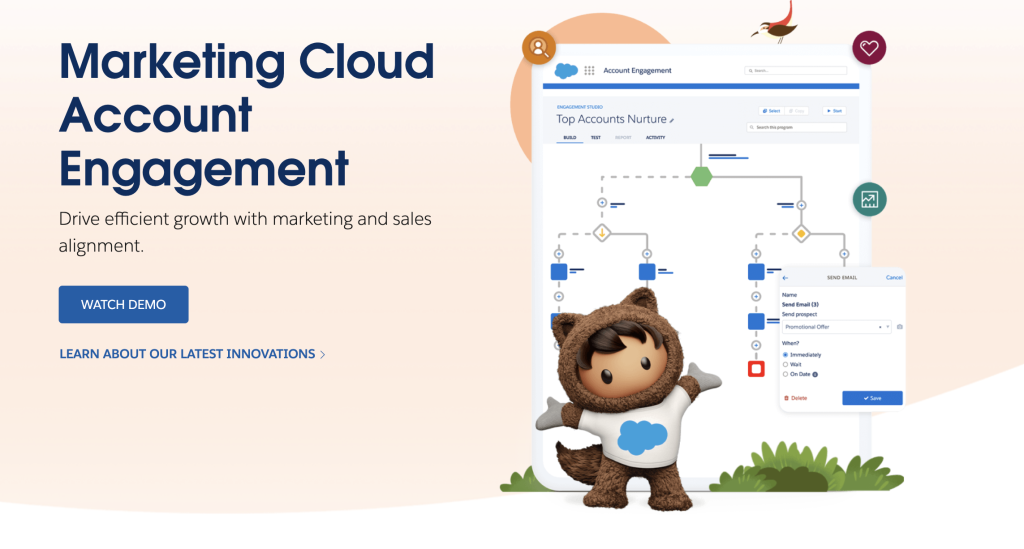Click the blue Save button
Viewport: 1024px width, 549px height.
872,398
